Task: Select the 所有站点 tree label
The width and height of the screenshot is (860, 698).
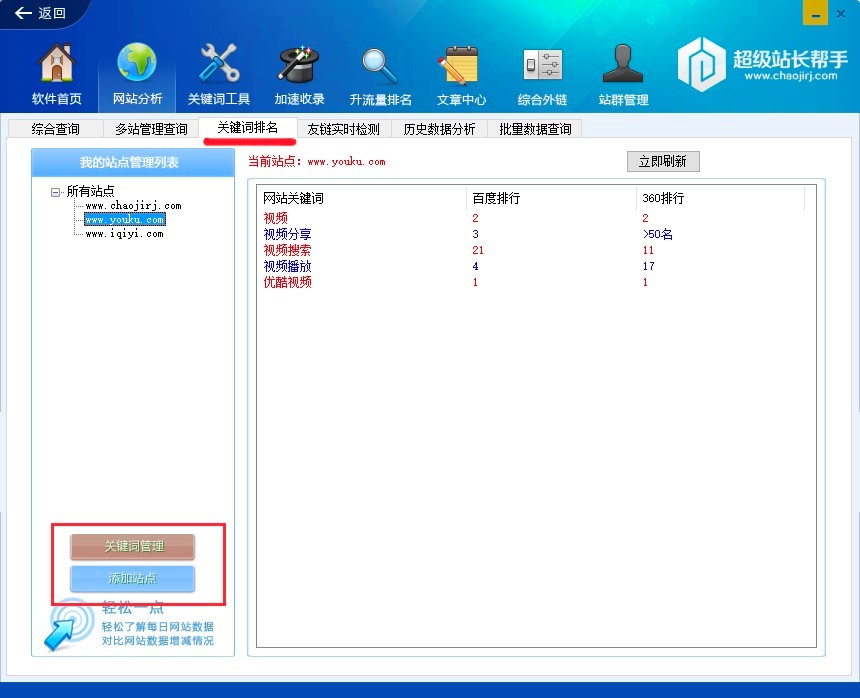Action: (x=90, y=191)
